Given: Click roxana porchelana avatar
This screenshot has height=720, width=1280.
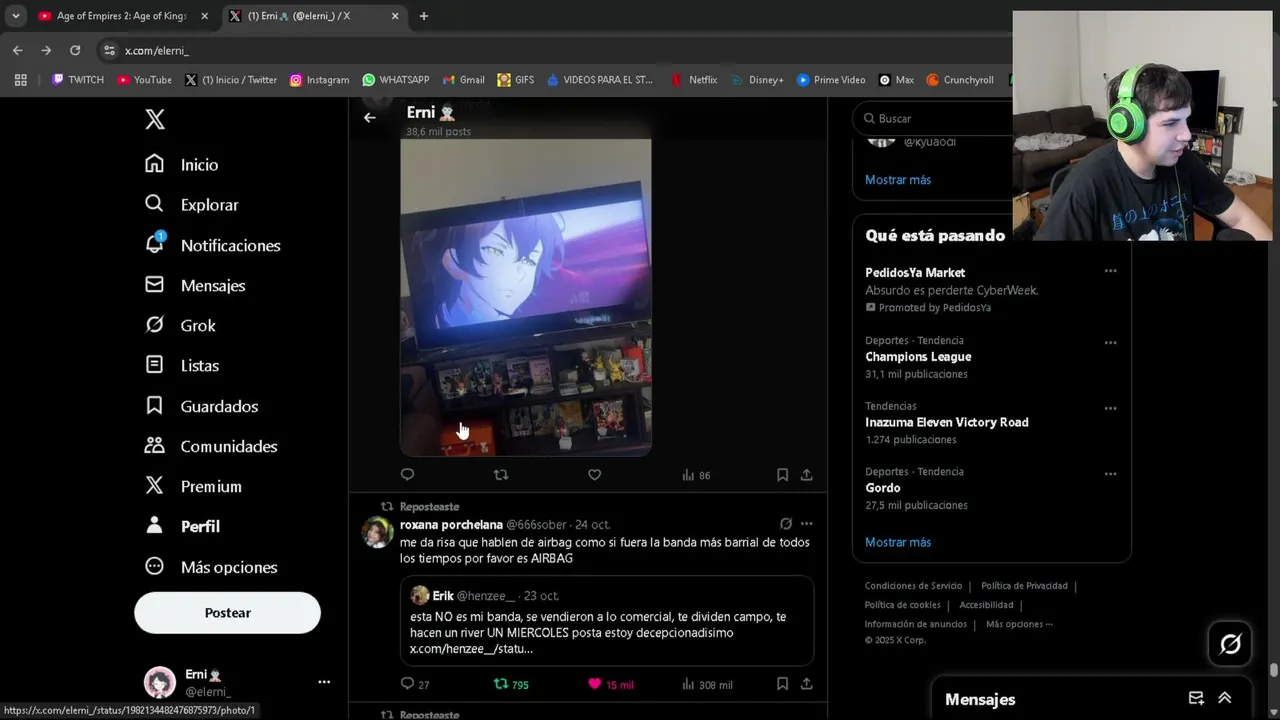Looking at the screenshot, I should click(x=377, y=532).
